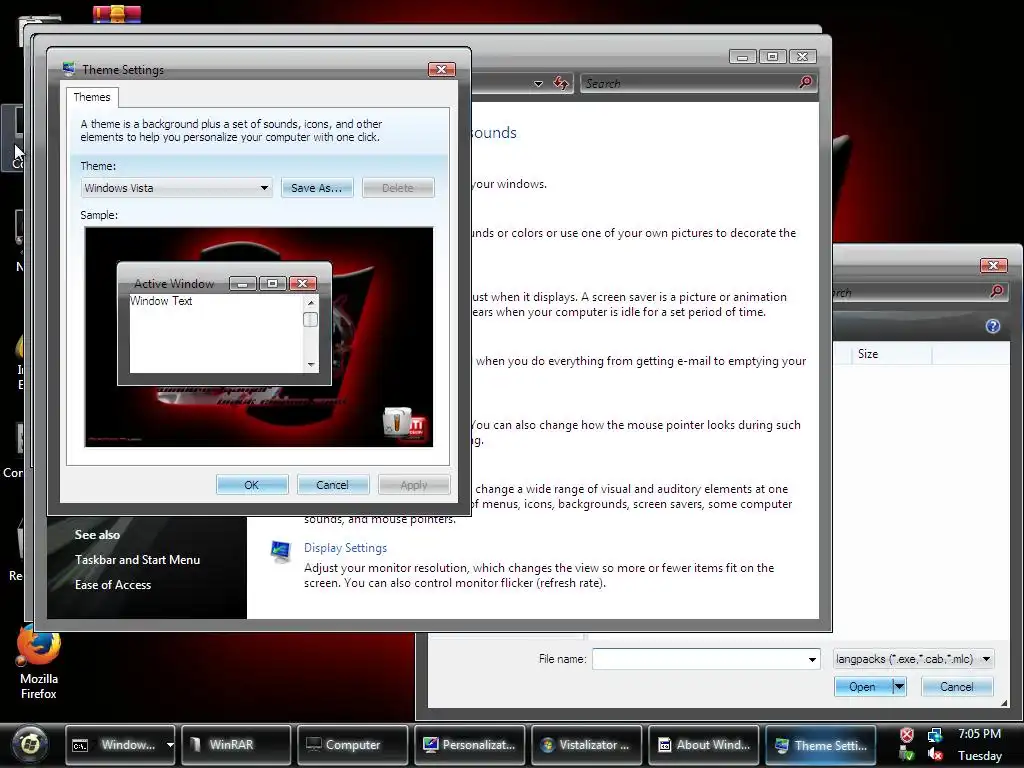The height and width of the screenshot is (768, 1024).
Task: Click the Apply button in Theme Settings
Action: click(413, 485)
